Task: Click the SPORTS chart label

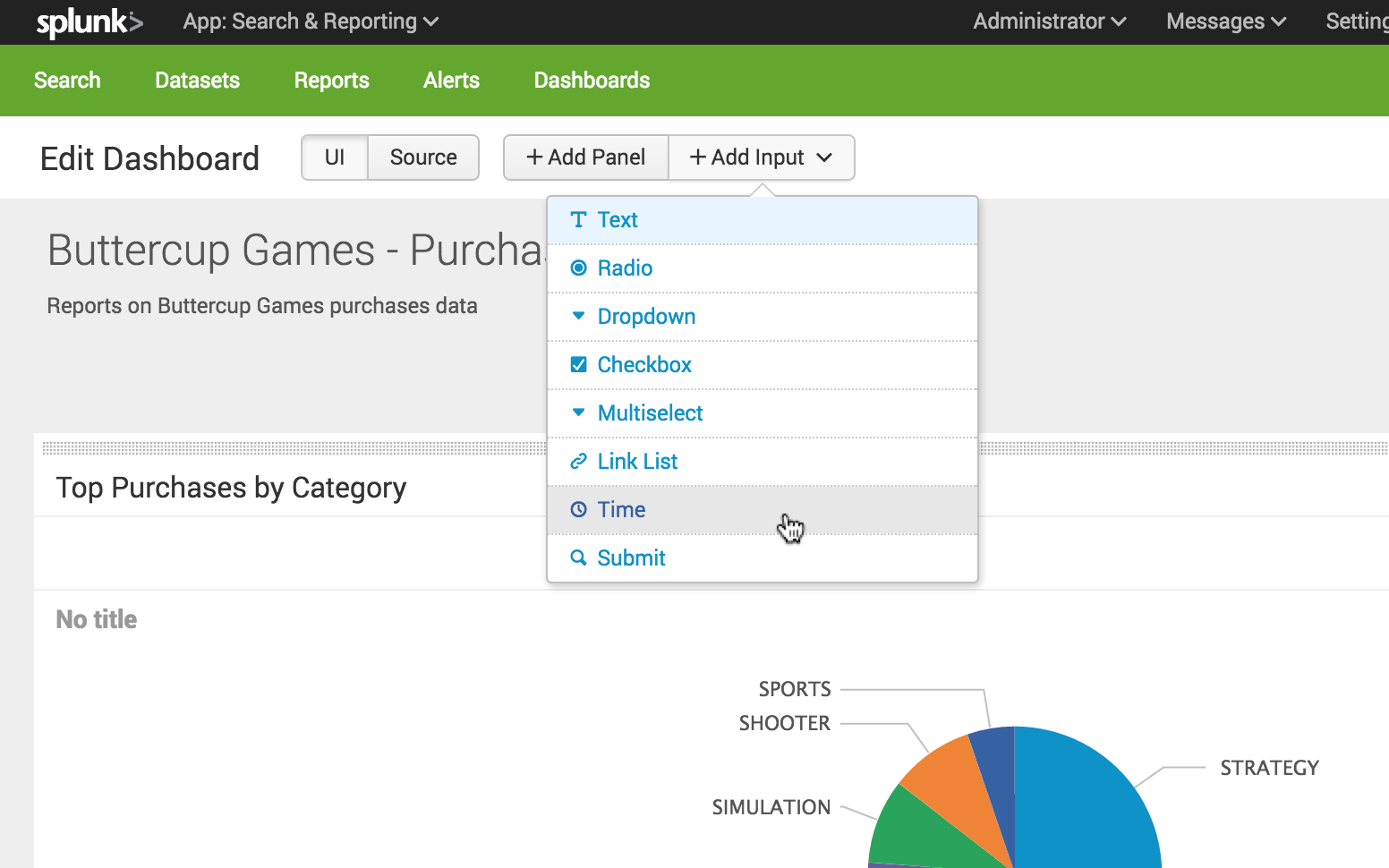Action: (x=795, y=689)
